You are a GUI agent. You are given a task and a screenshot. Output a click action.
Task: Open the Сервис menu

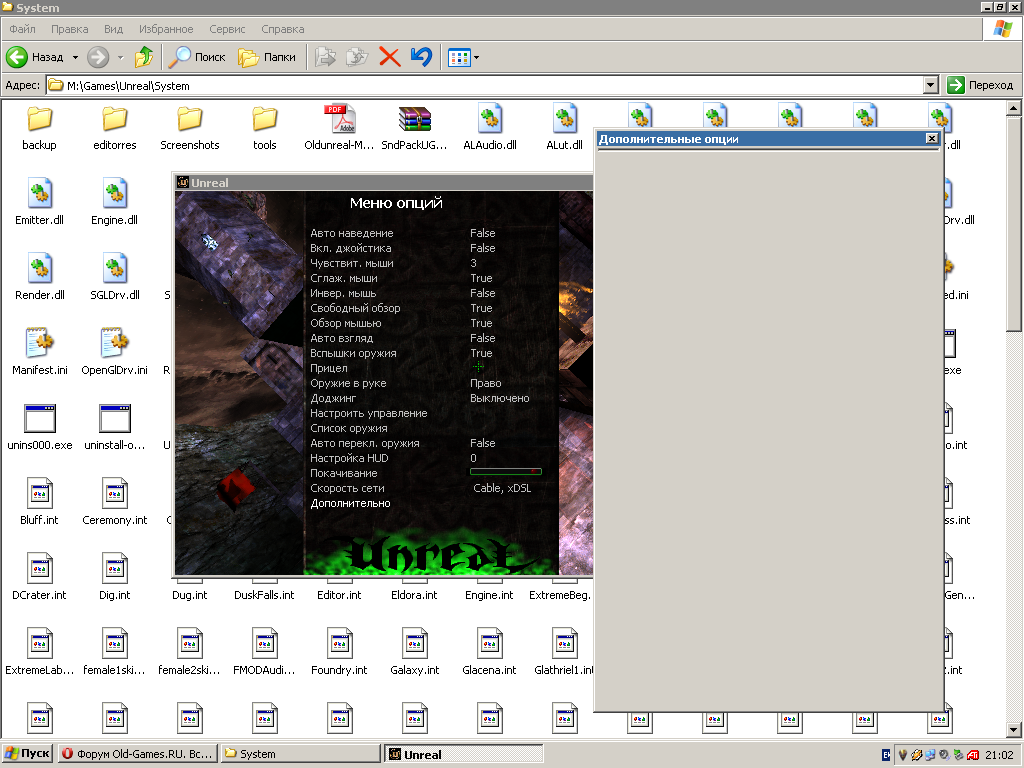pyautogui.click(x=227, y=30)
